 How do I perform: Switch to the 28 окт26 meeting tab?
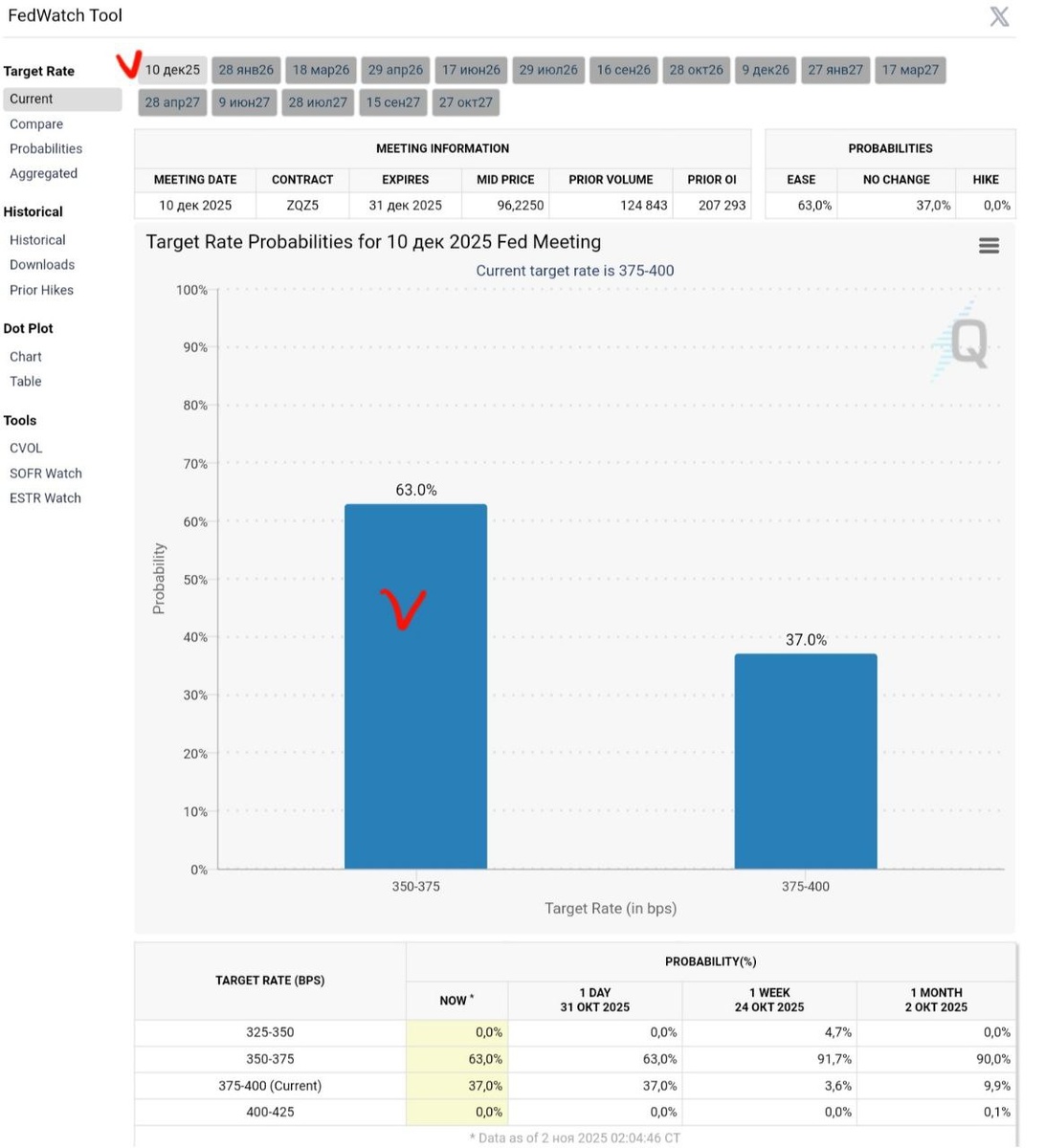point(697,70)
